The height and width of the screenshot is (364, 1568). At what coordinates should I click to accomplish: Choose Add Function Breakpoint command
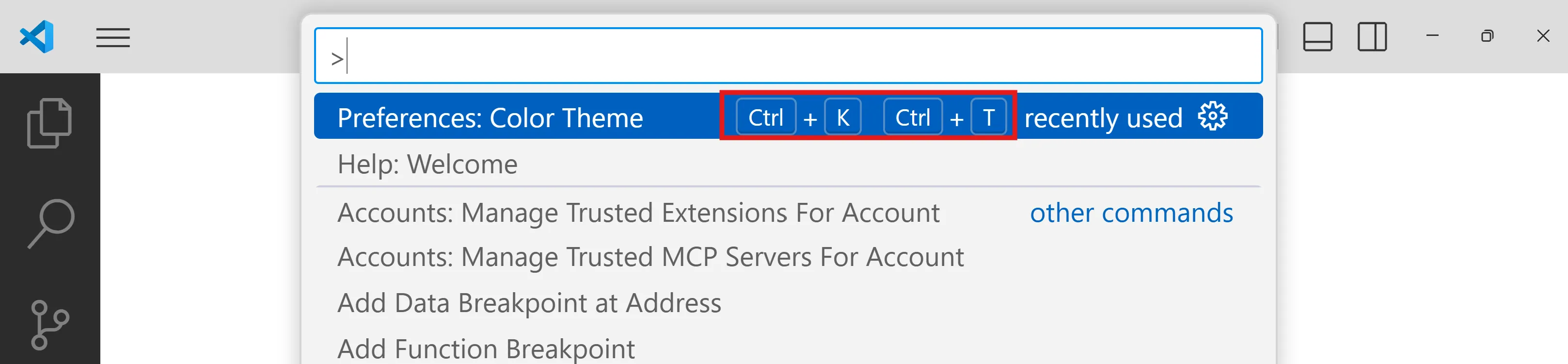[486, 349]
